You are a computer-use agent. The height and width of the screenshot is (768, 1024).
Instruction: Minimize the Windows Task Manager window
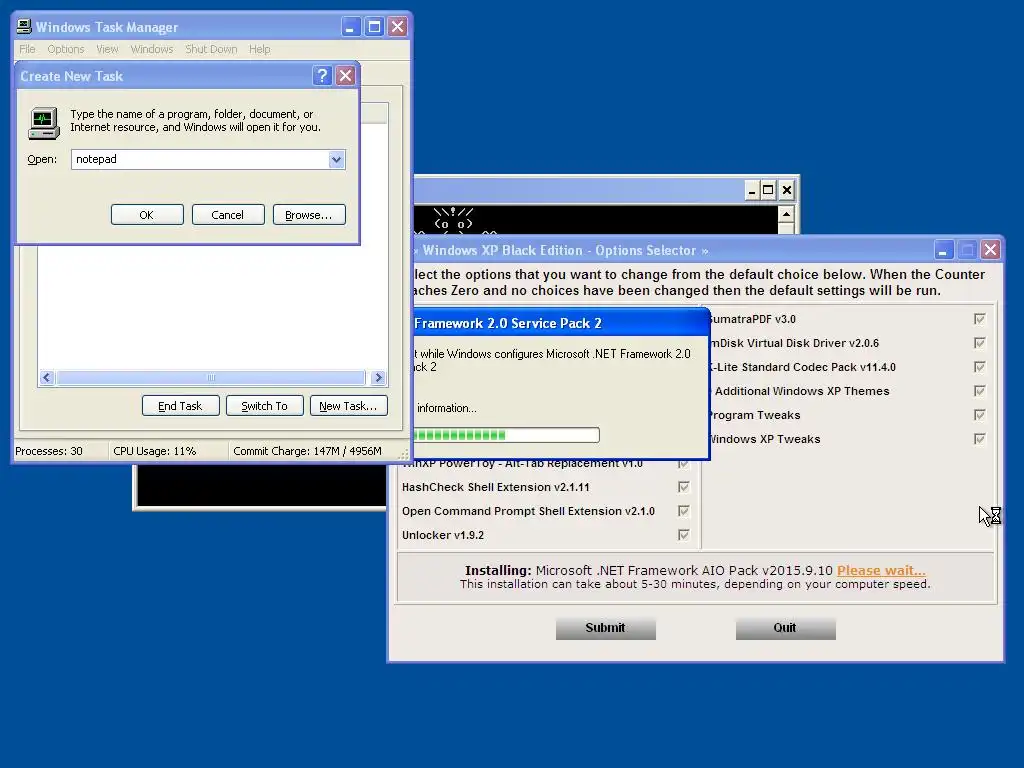click(351, 27)
